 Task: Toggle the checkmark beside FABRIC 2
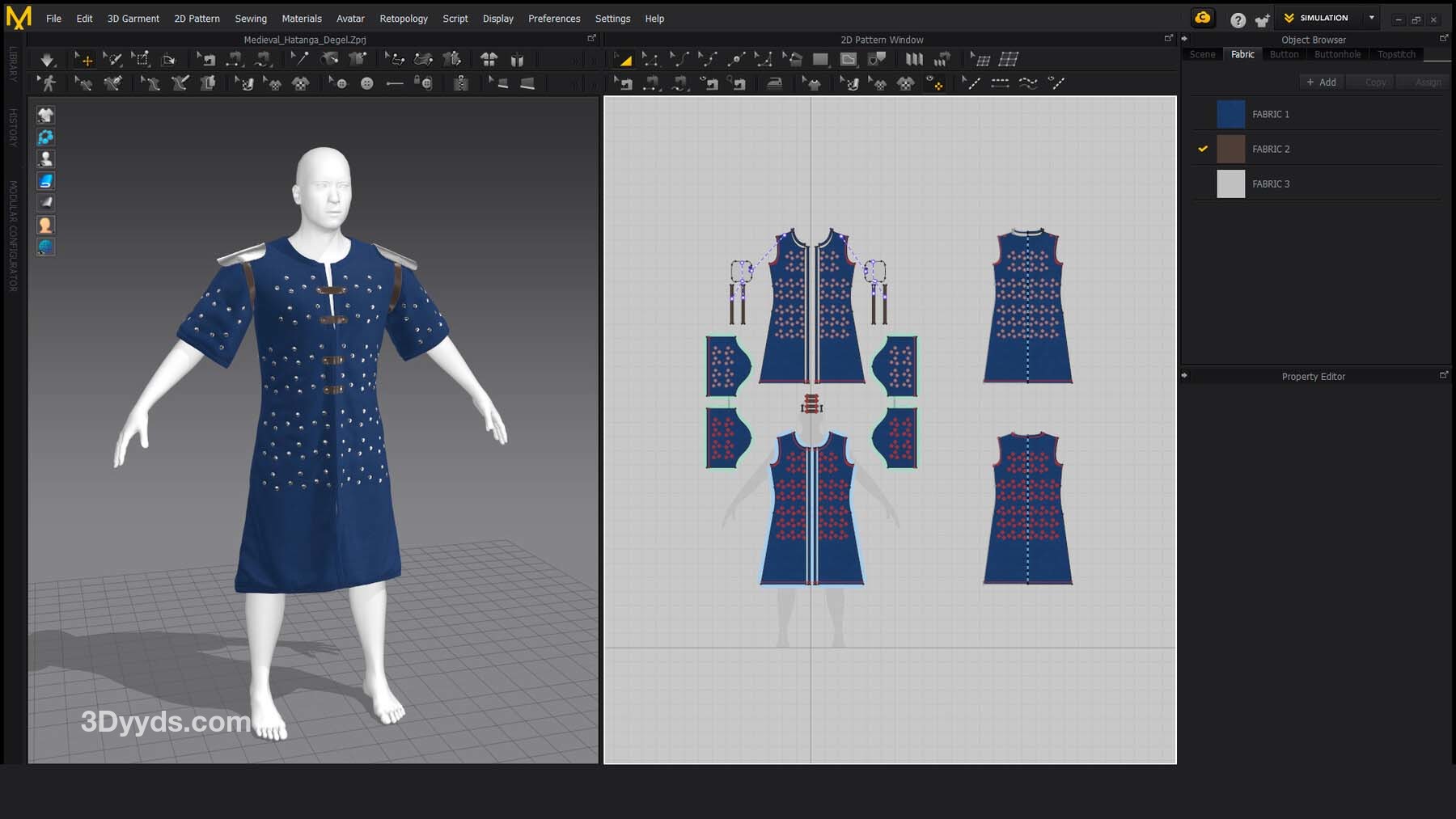coord(1203,149)
